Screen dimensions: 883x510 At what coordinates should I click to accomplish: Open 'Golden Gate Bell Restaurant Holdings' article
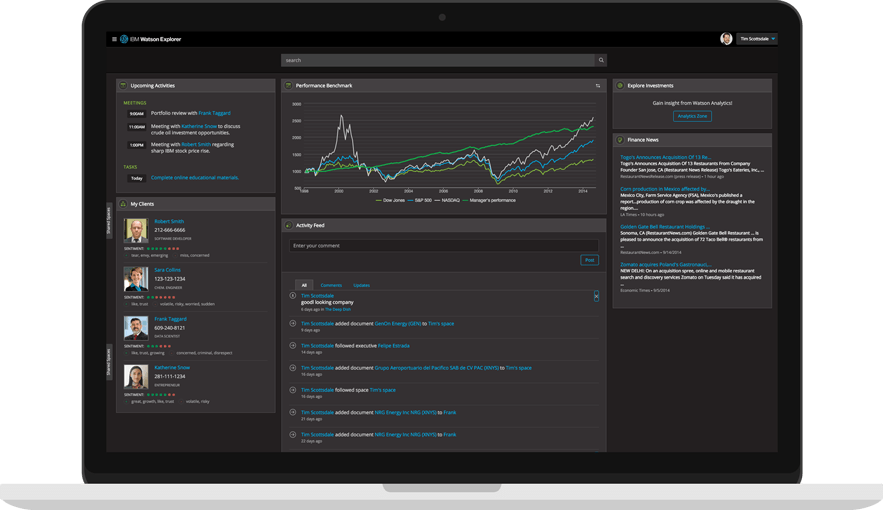[665, 227]
